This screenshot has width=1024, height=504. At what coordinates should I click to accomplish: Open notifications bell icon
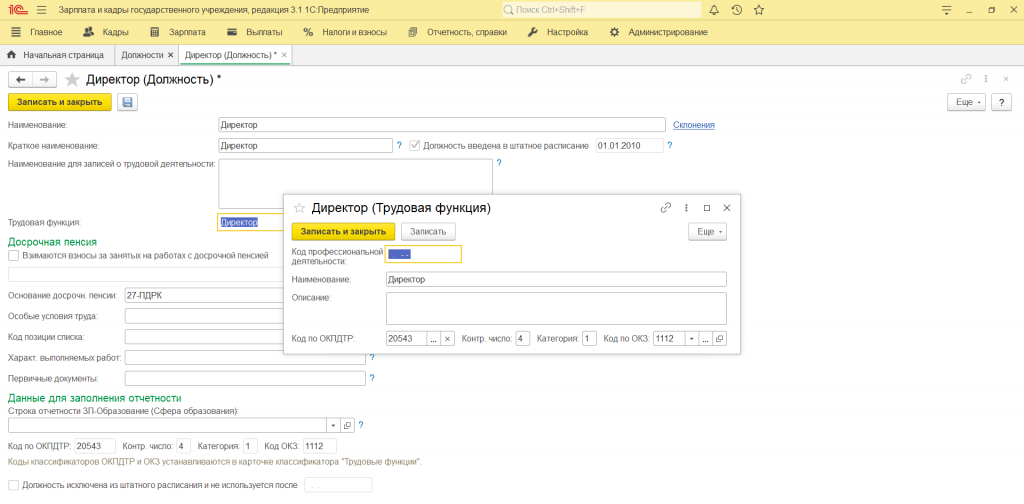(714, 10)
